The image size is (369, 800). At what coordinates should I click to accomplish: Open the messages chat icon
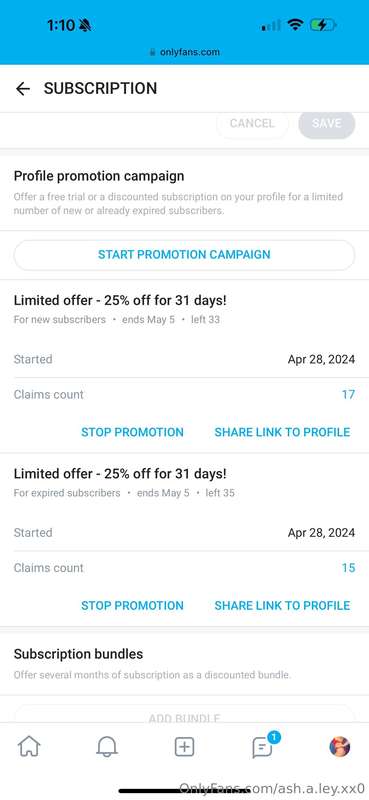262,747
